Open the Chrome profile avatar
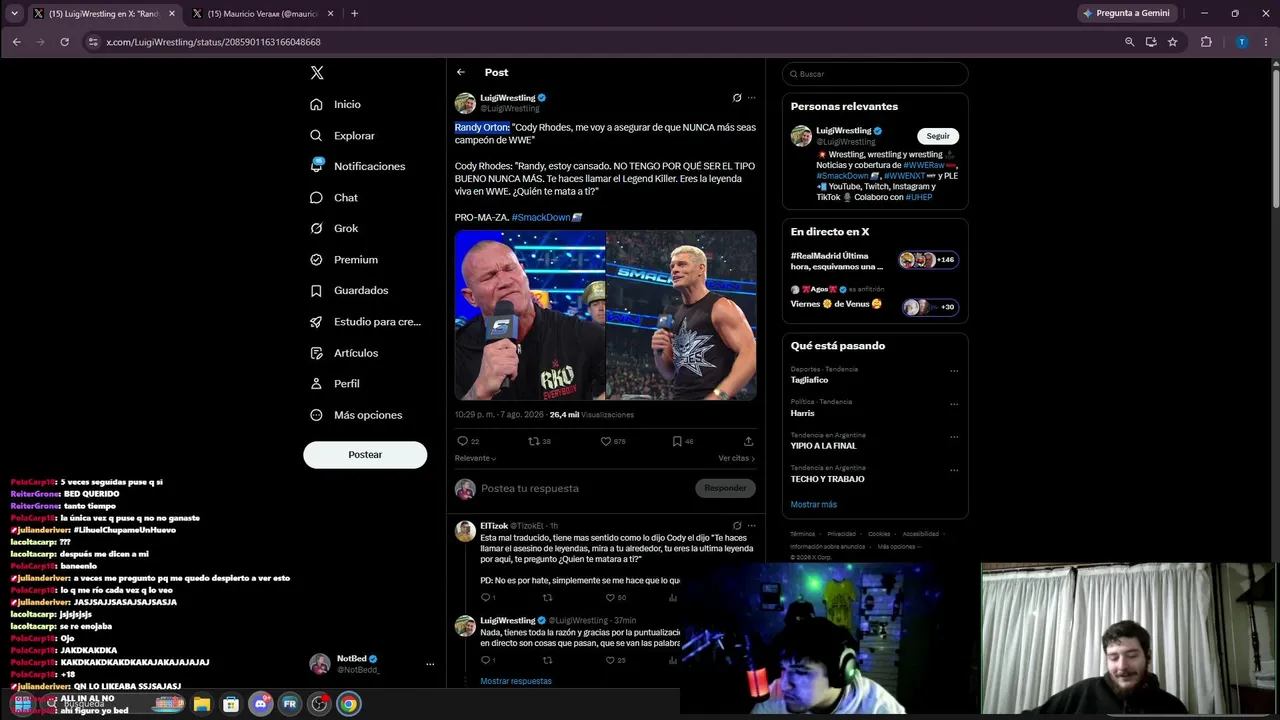The image size is (1280, 720). (1242, 42)
